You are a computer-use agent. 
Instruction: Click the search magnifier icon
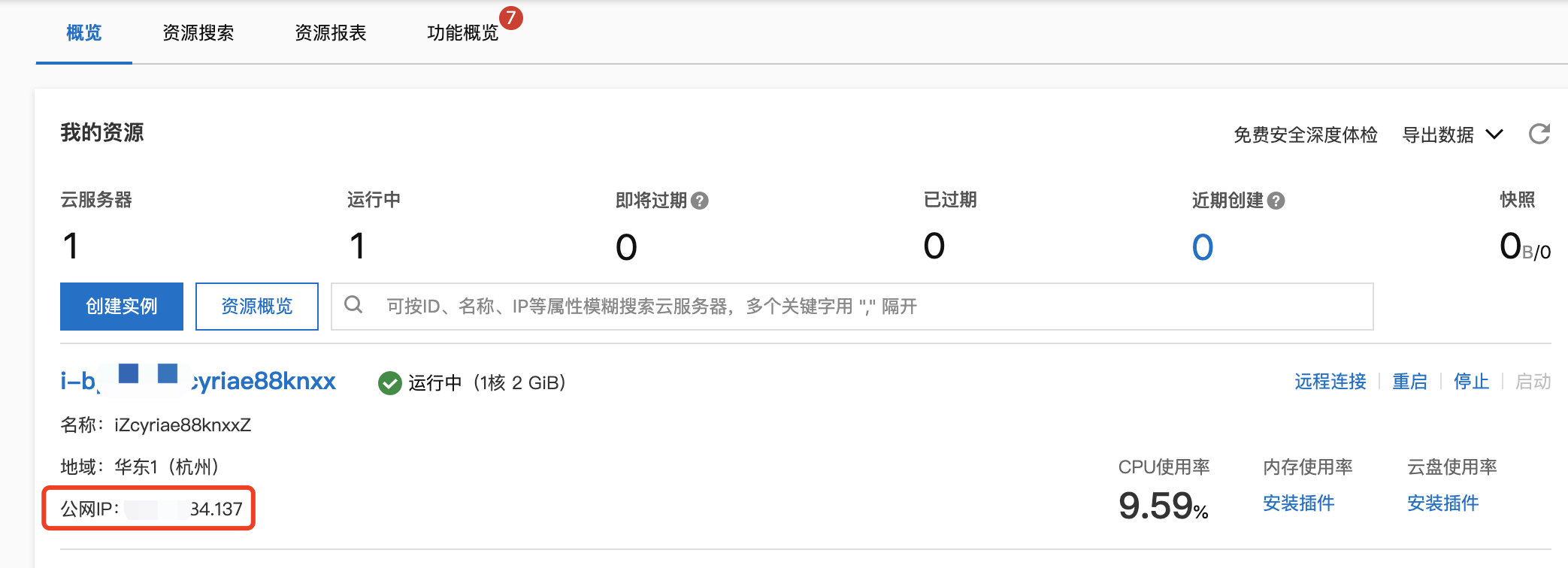pos(353,304)
